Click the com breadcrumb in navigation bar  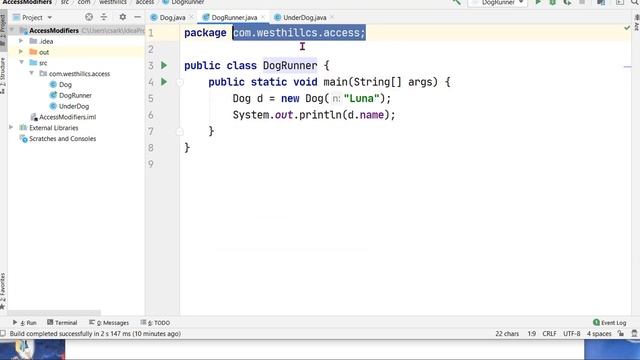[84, 2]
